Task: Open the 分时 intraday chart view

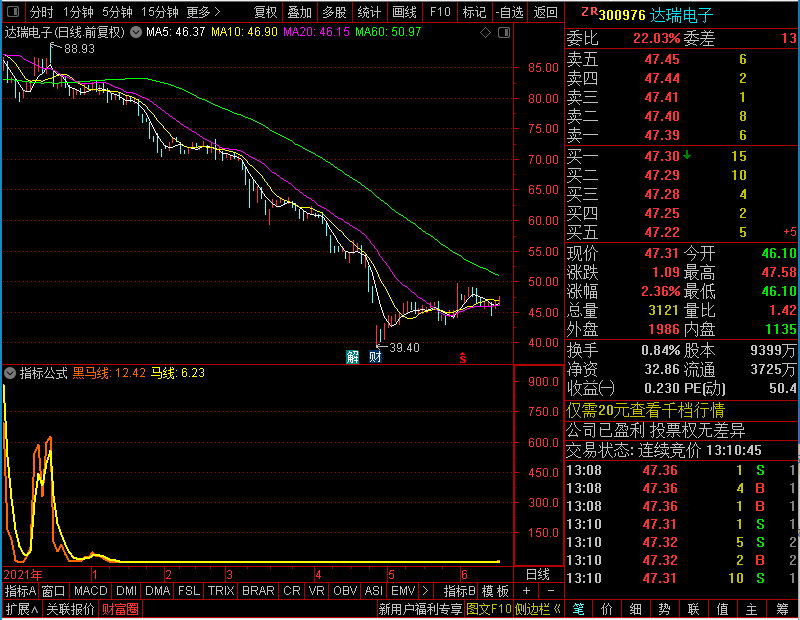Action: tap(41, 12)
